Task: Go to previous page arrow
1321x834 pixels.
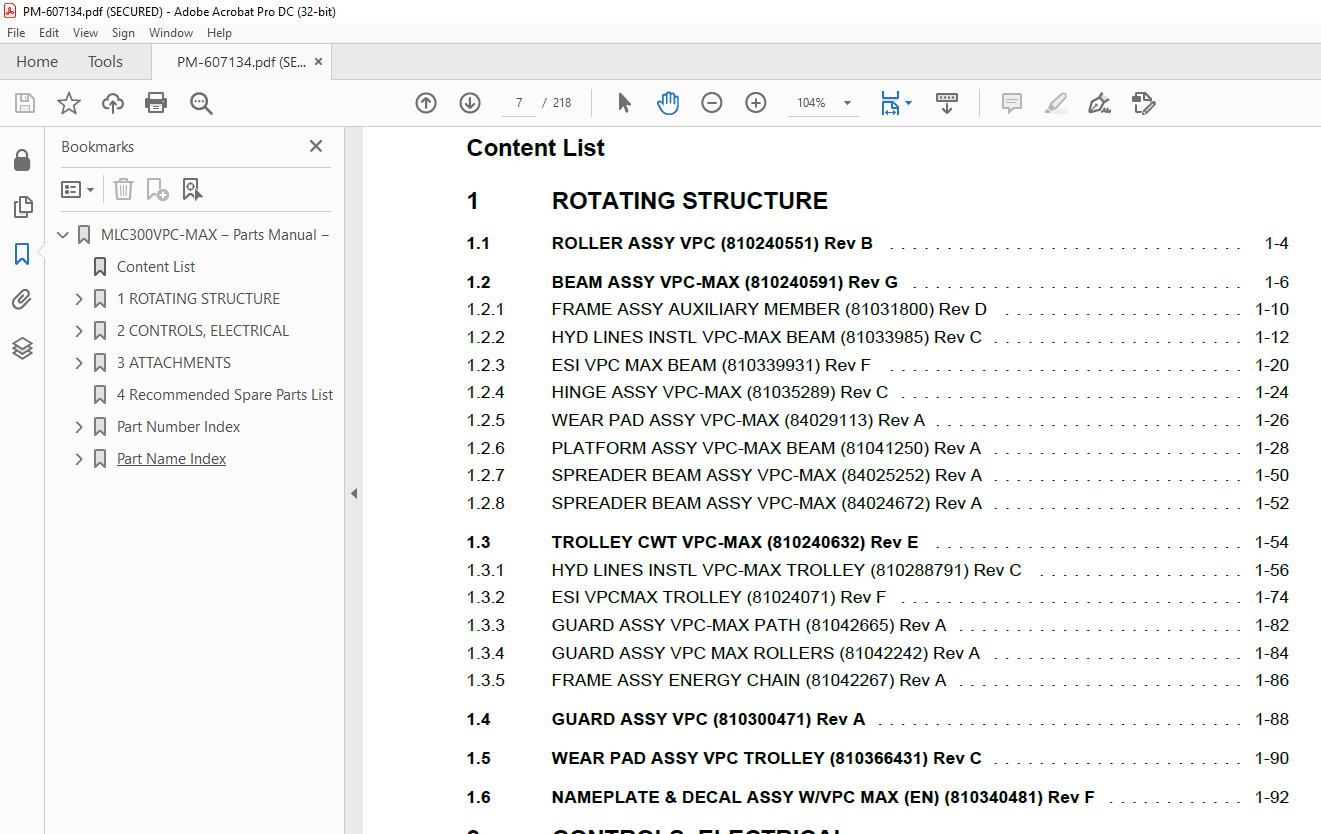Action: pos(426,103)
